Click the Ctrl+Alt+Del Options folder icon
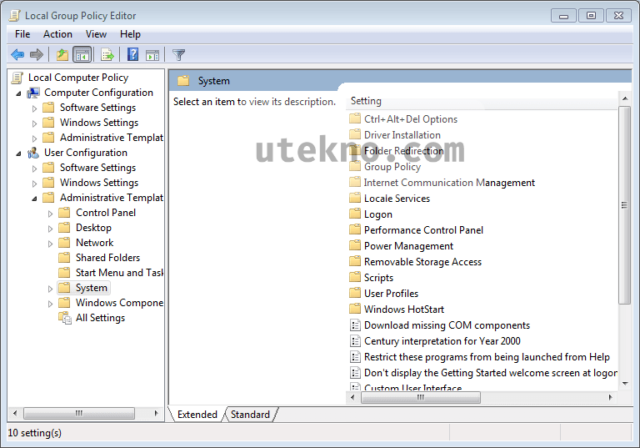This screenshot has height=448, width=640. (355, 119)
